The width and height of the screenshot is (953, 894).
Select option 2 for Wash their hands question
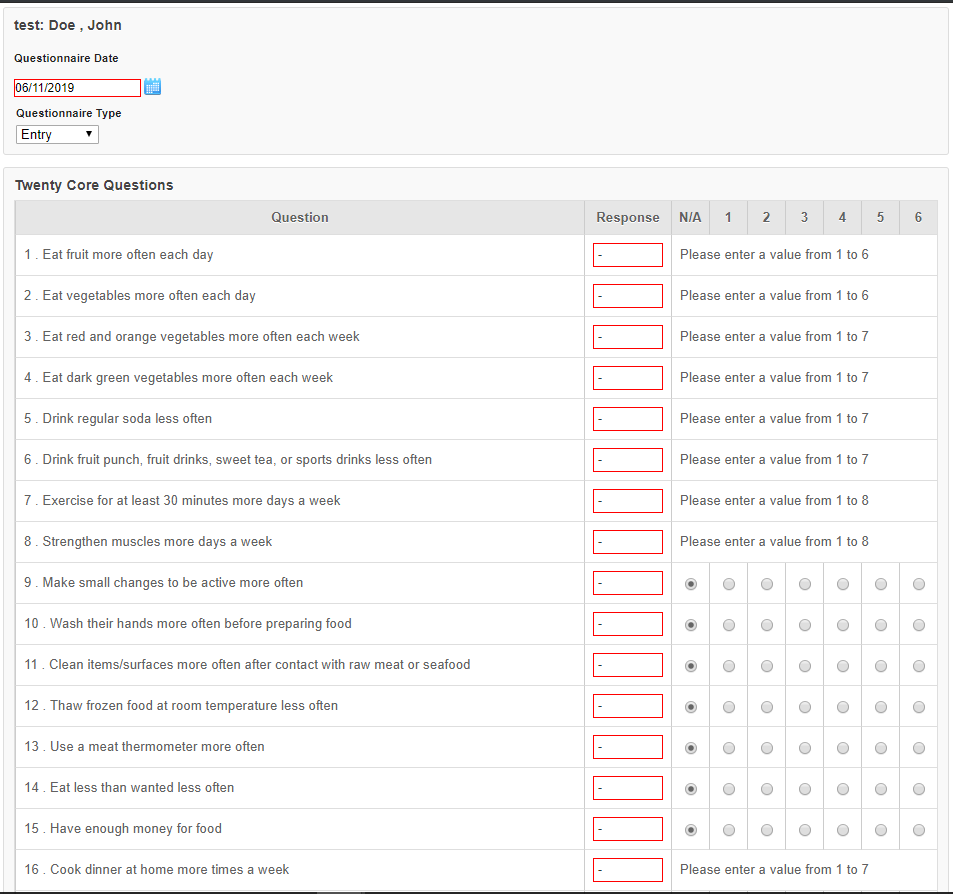(x=766, y=625)
